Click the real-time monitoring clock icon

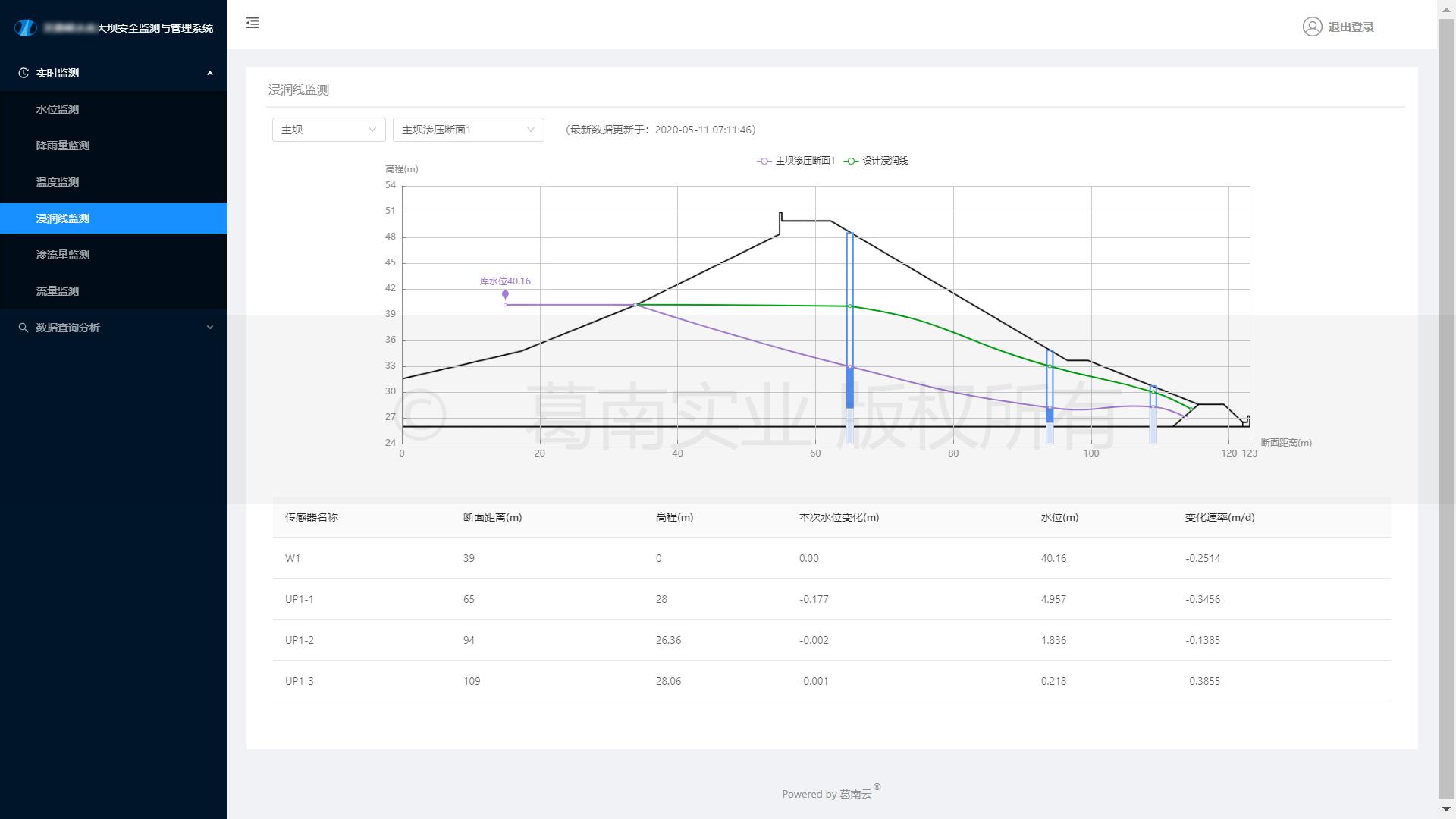pyautogui.click(x=24, y=73)
